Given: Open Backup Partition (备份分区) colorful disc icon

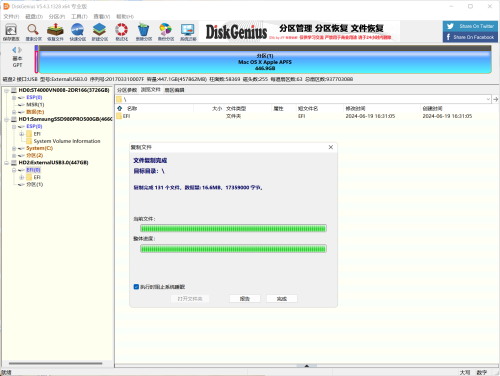Looking at the screenshot, I should (x=166, y=32).
